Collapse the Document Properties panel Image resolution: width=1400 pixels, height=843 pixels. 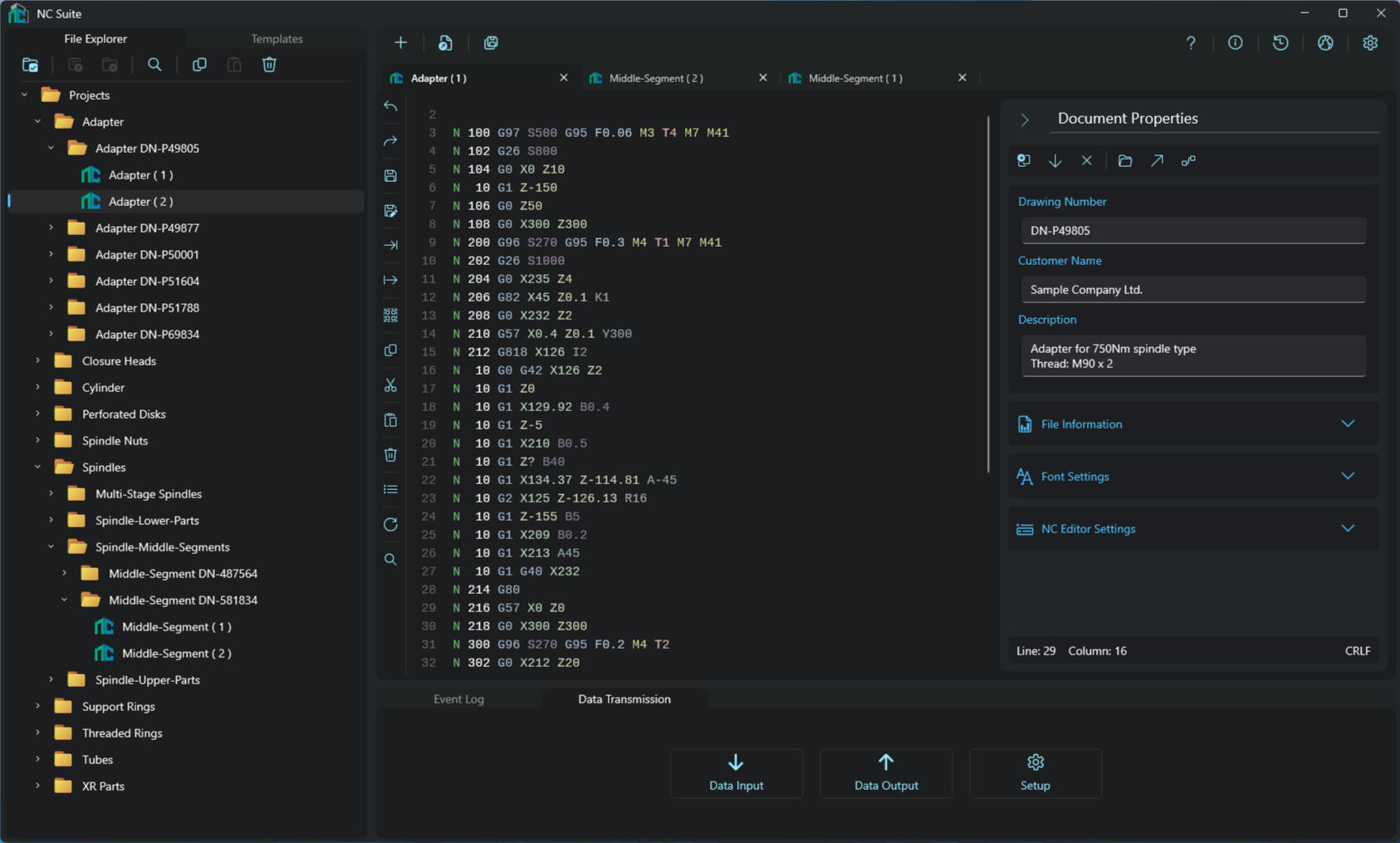[1025, 120]
